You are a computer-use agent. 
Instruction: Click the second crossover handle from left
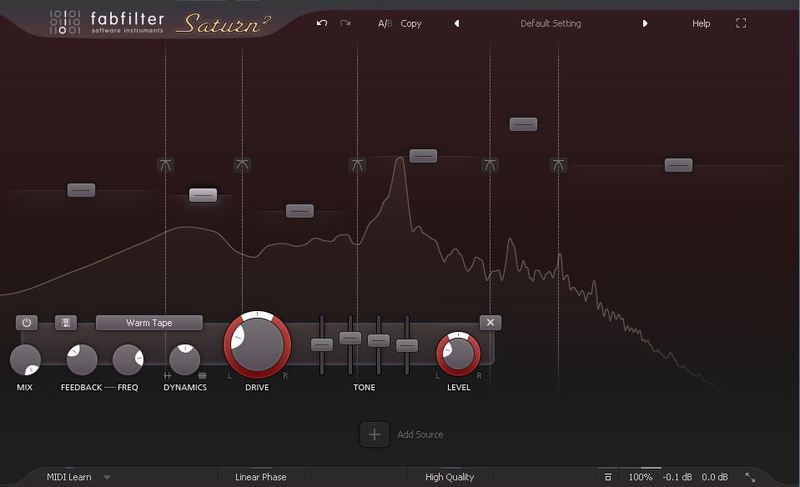click(x=242, y=165)
